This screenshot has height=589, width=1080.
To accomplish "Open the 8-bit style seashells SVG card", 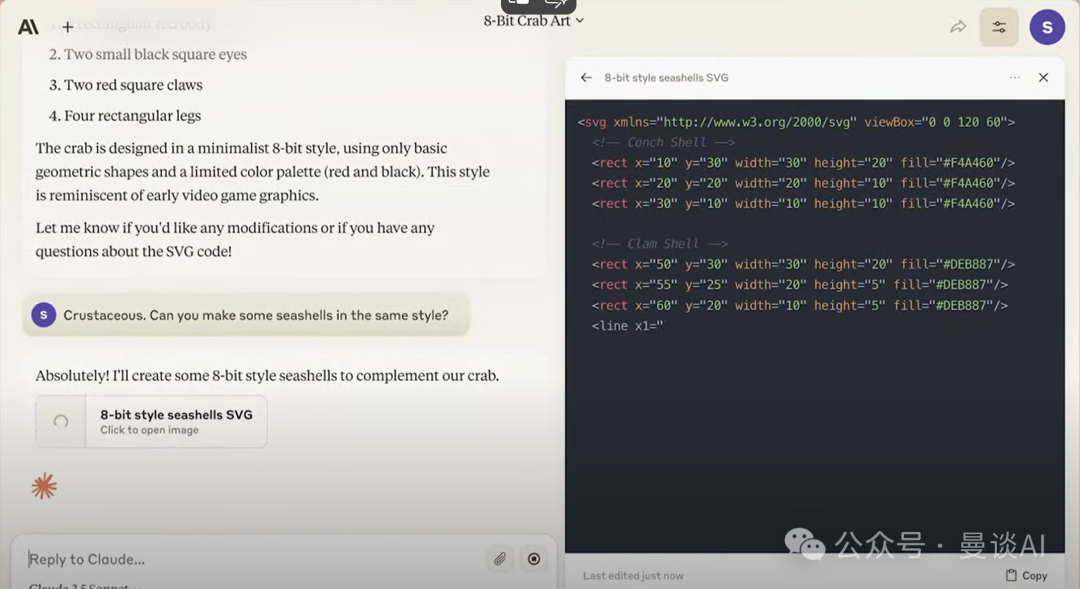I will 176,421.
